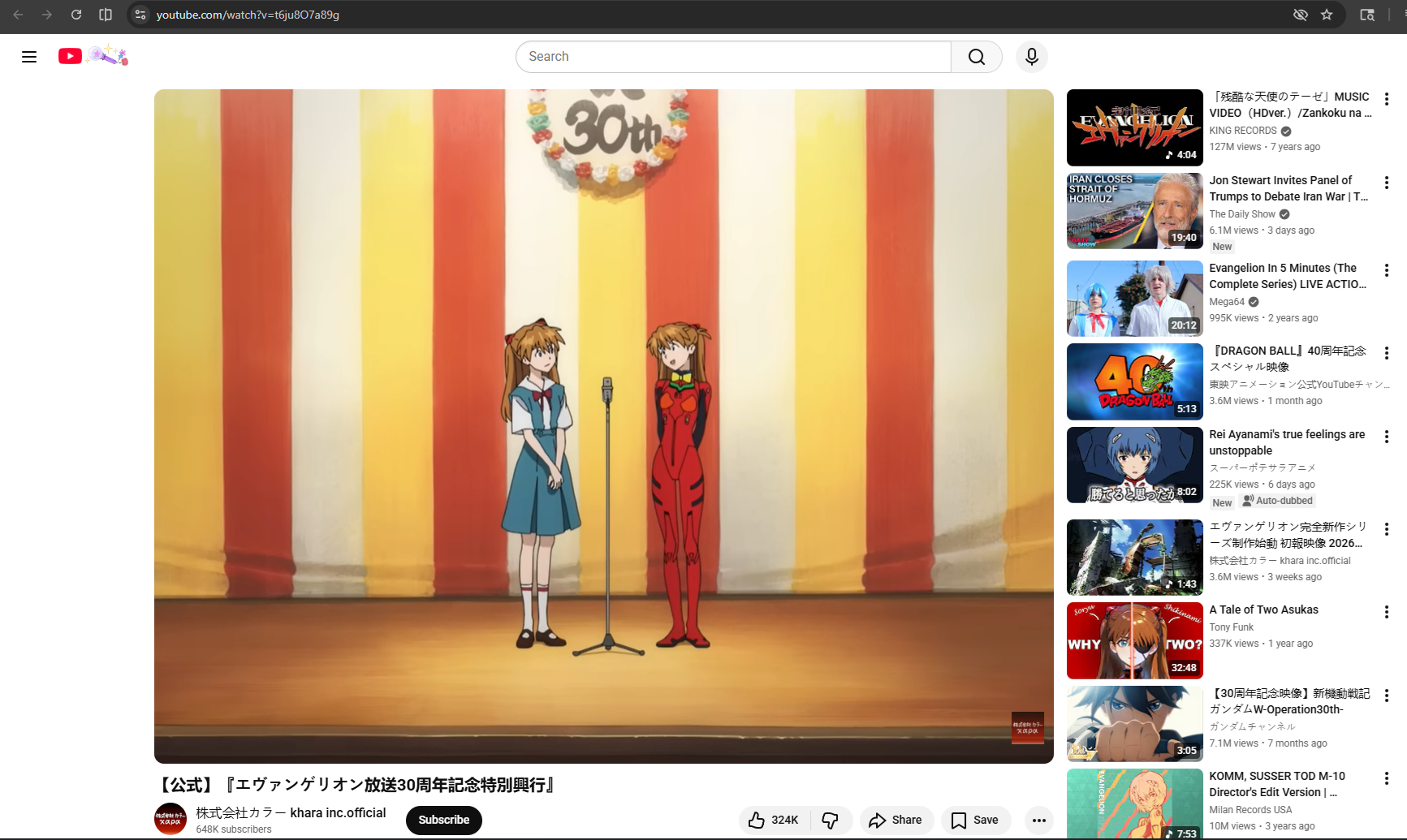The image size is (1407, 840).
Task: Open more actions for DRAGON BALL 40th video
Action: pyautogui.click(x=1387, y=353)
